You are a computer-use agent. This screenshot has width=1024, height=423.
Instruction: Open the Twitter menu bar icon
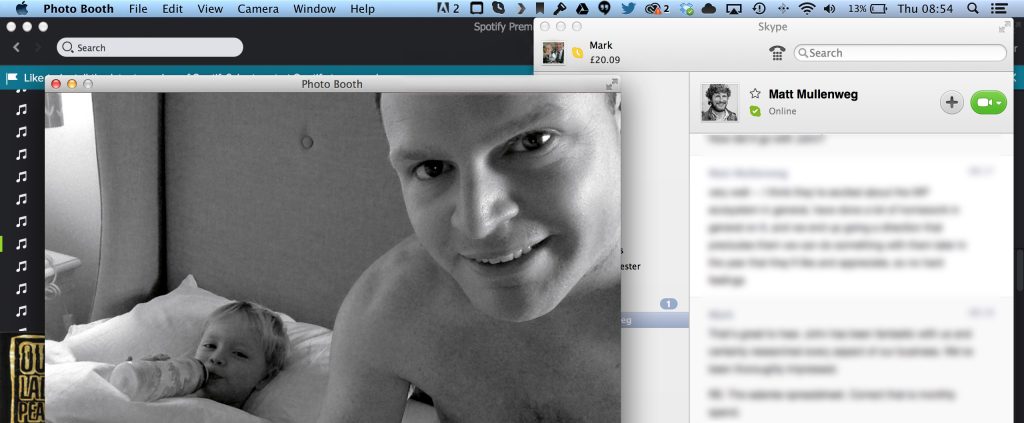[628, 8]
